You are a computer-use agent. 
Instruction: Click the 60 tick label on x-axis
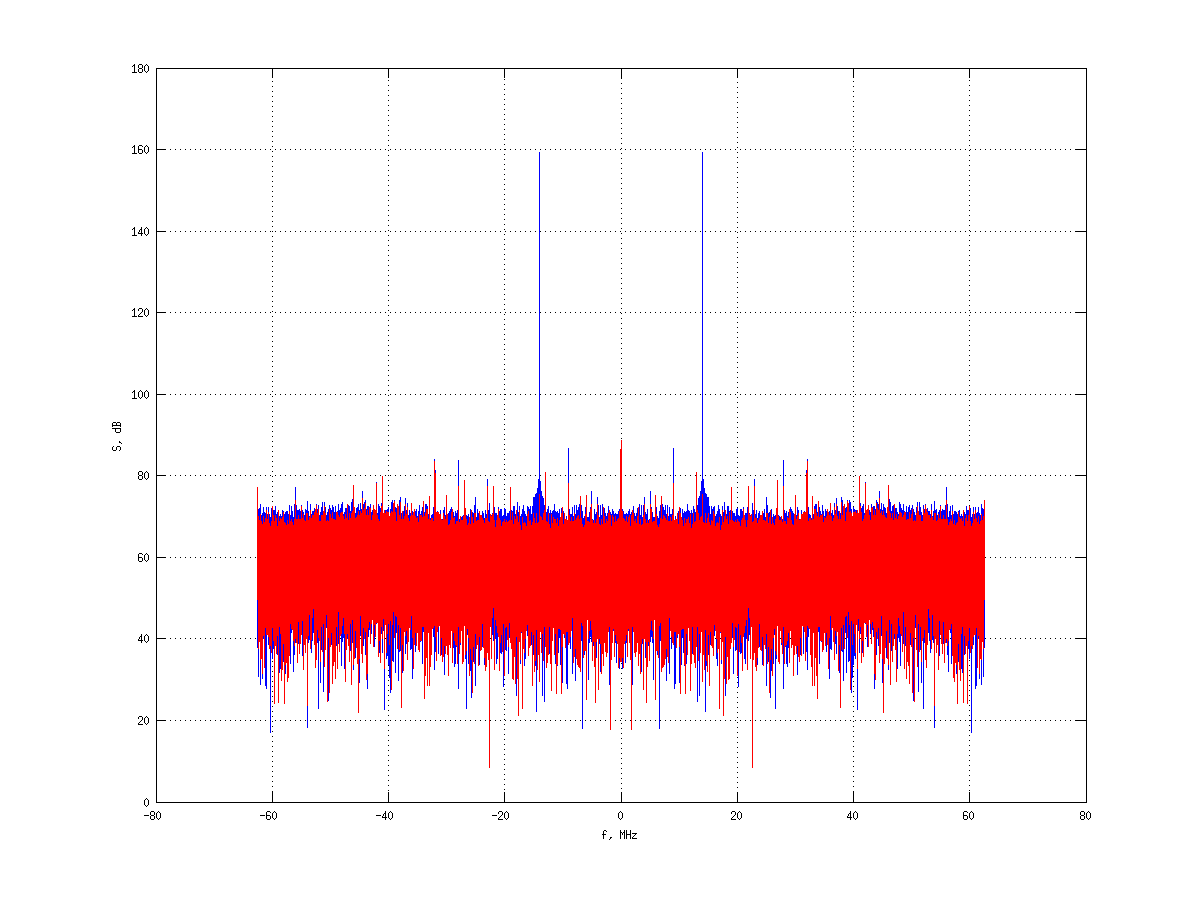[x=969, y=815]
